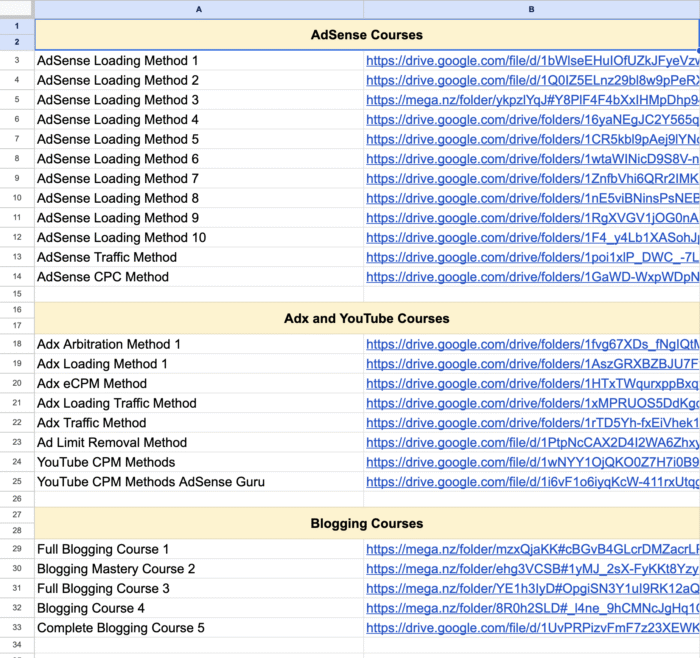Image resolution: width=700 pixels, height=658 pixels.
Task: Open link for AdSense Loading Method 10
Action: point(533,237)
